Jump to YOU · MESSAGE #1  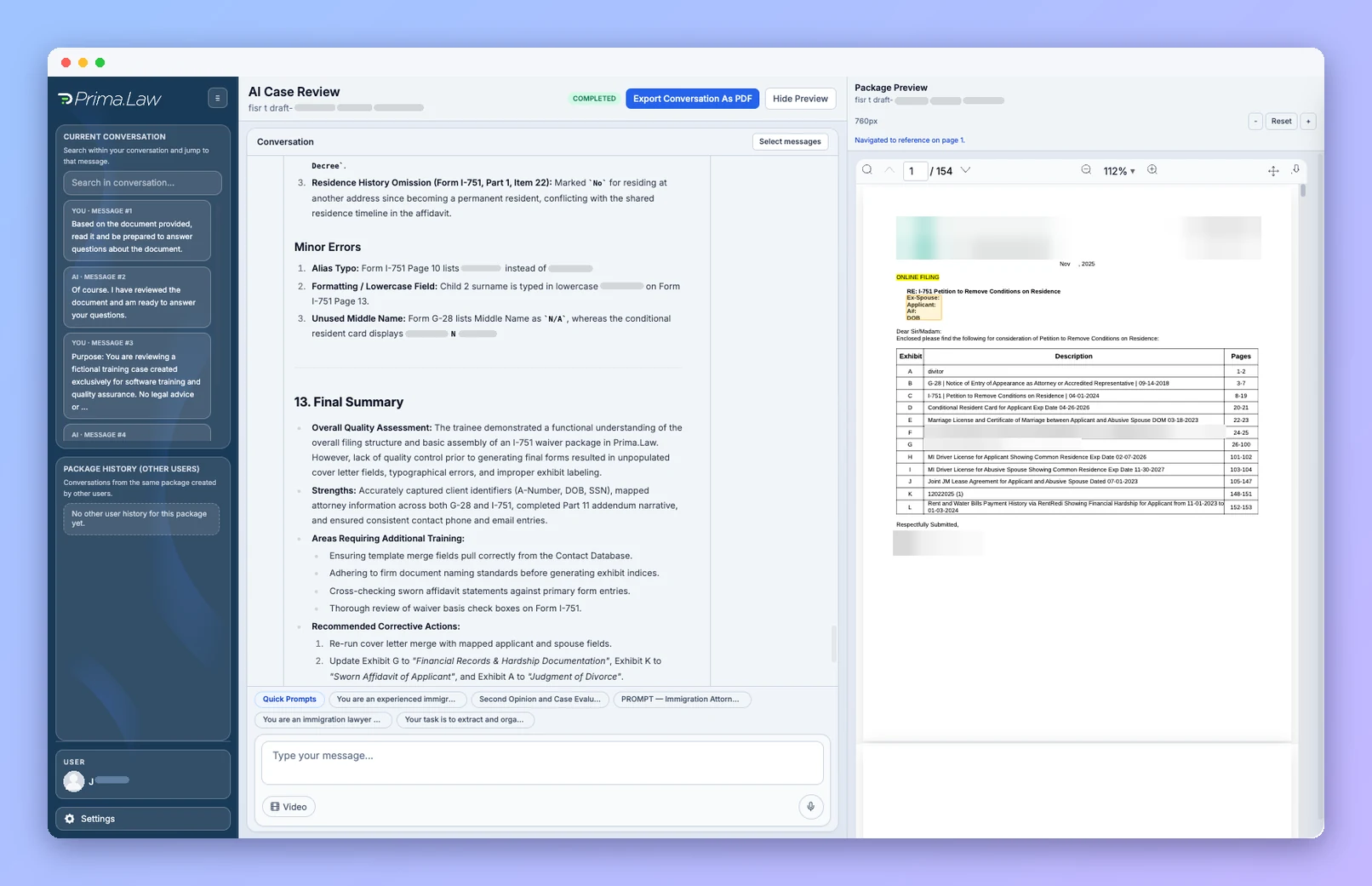137,231
